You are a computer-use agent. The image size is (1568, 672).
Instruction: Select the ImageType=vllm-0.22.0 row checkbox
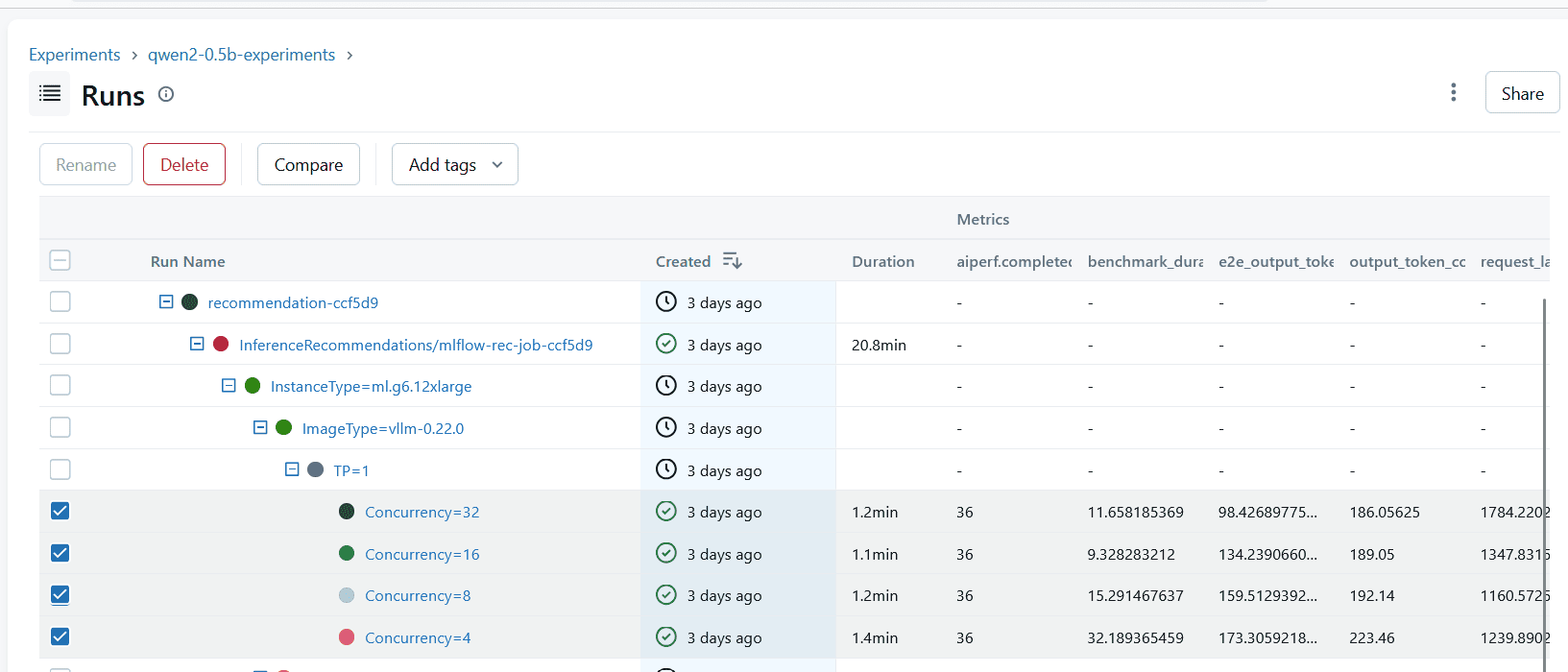point(60,427)
